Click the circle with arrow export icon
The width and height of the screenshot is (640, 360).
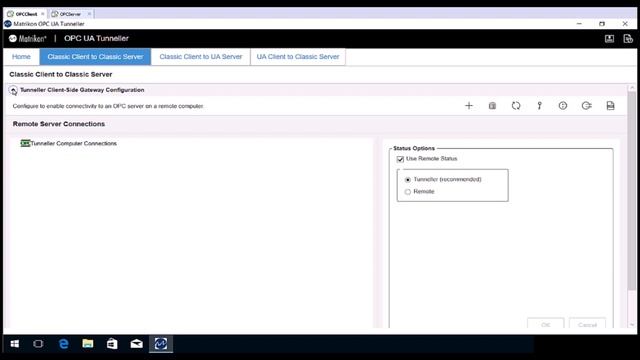587,106
